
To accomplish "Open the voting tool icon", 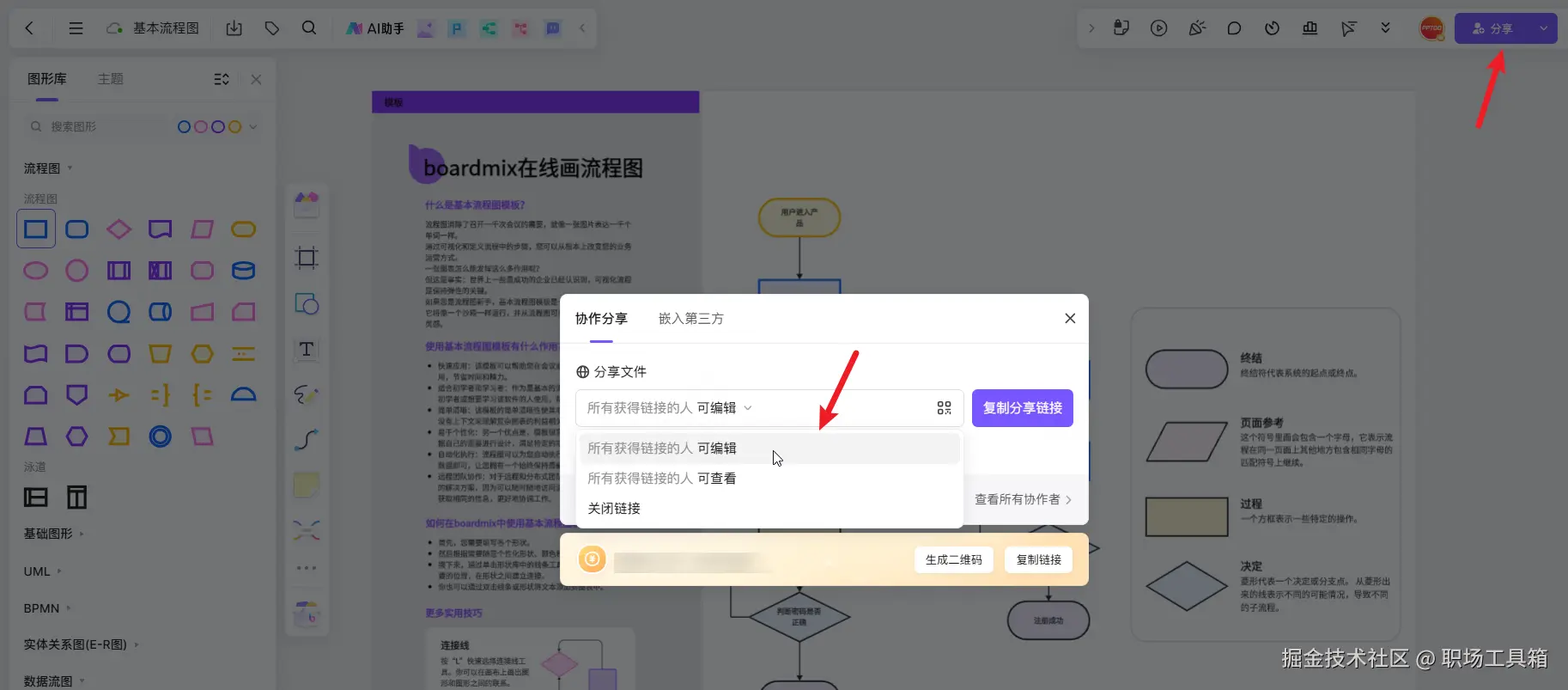I will (1310, 28).
